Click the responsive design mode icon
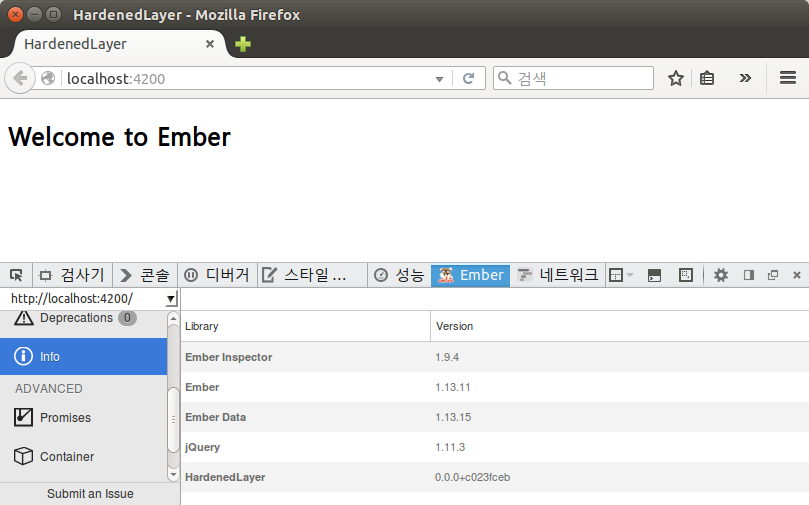The image size is (809, 505). tap(685, 275)
